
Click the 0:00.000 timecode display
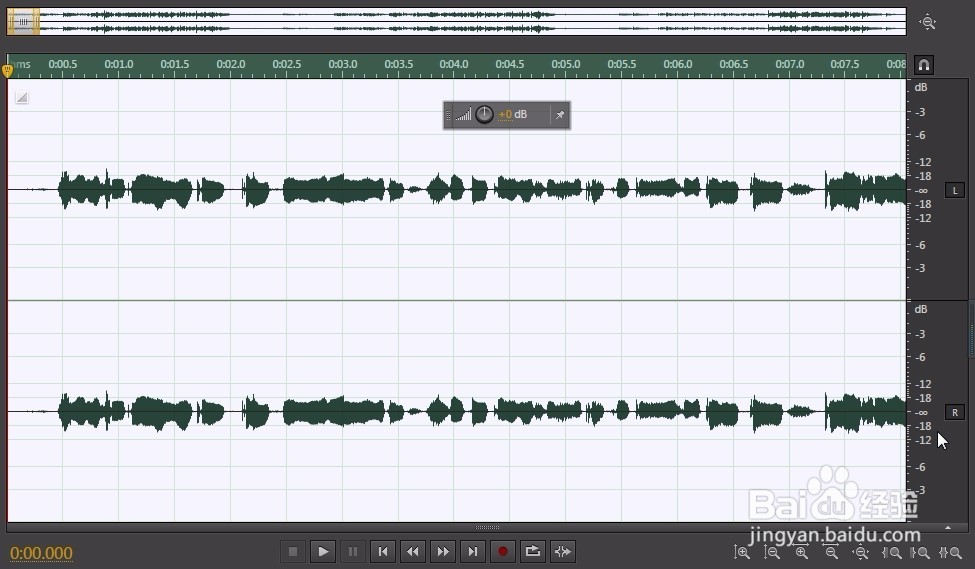(41, 553)
